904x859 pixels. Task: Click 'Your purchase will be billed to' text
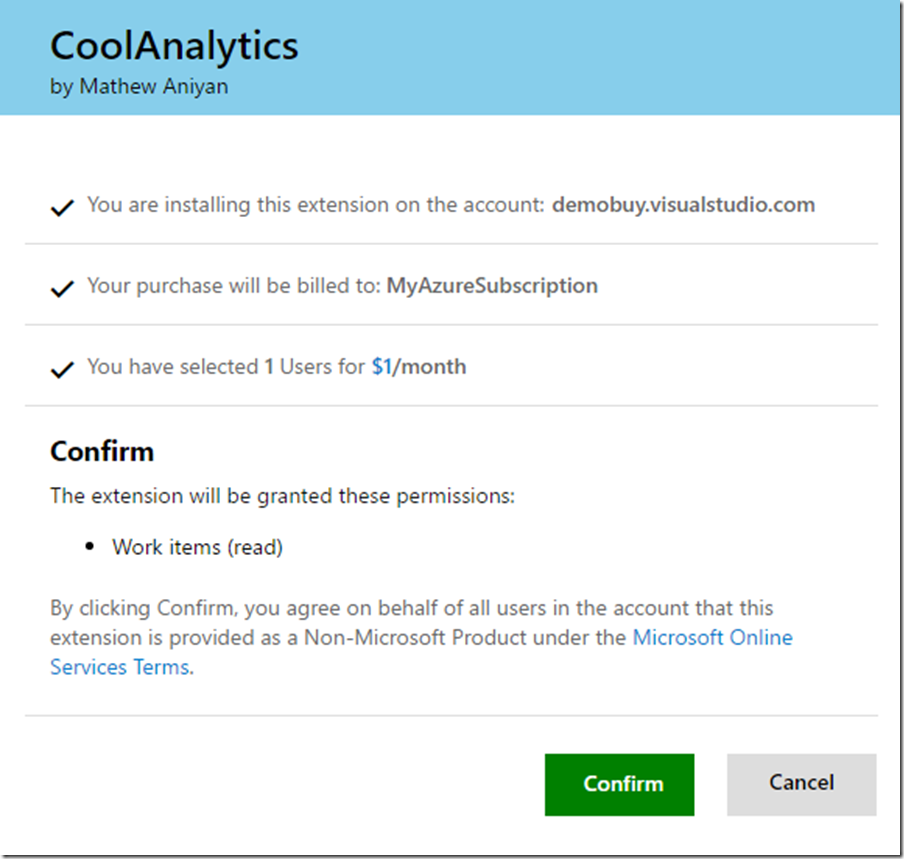coord(233,285)
